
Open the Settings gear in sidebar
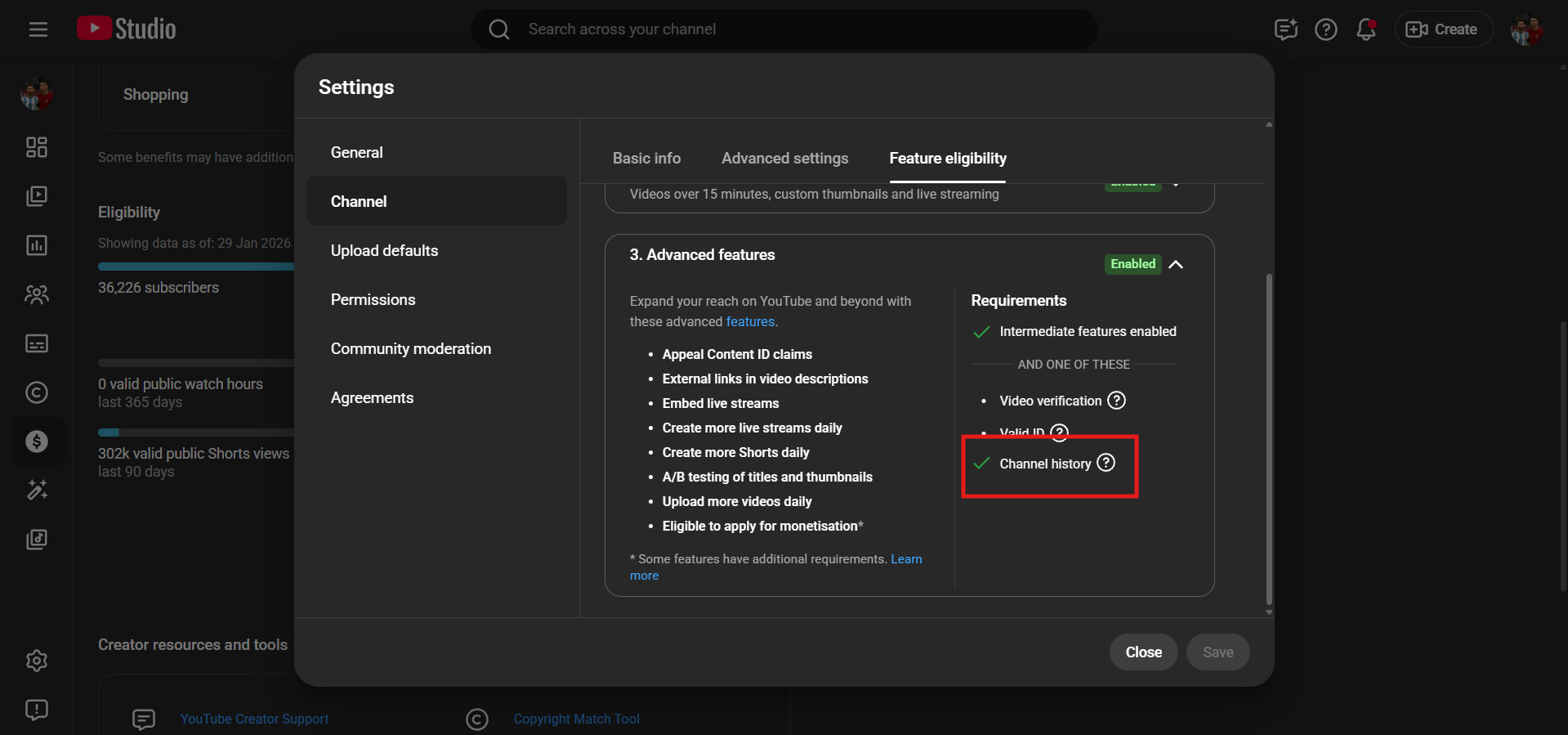coord(37,661)
